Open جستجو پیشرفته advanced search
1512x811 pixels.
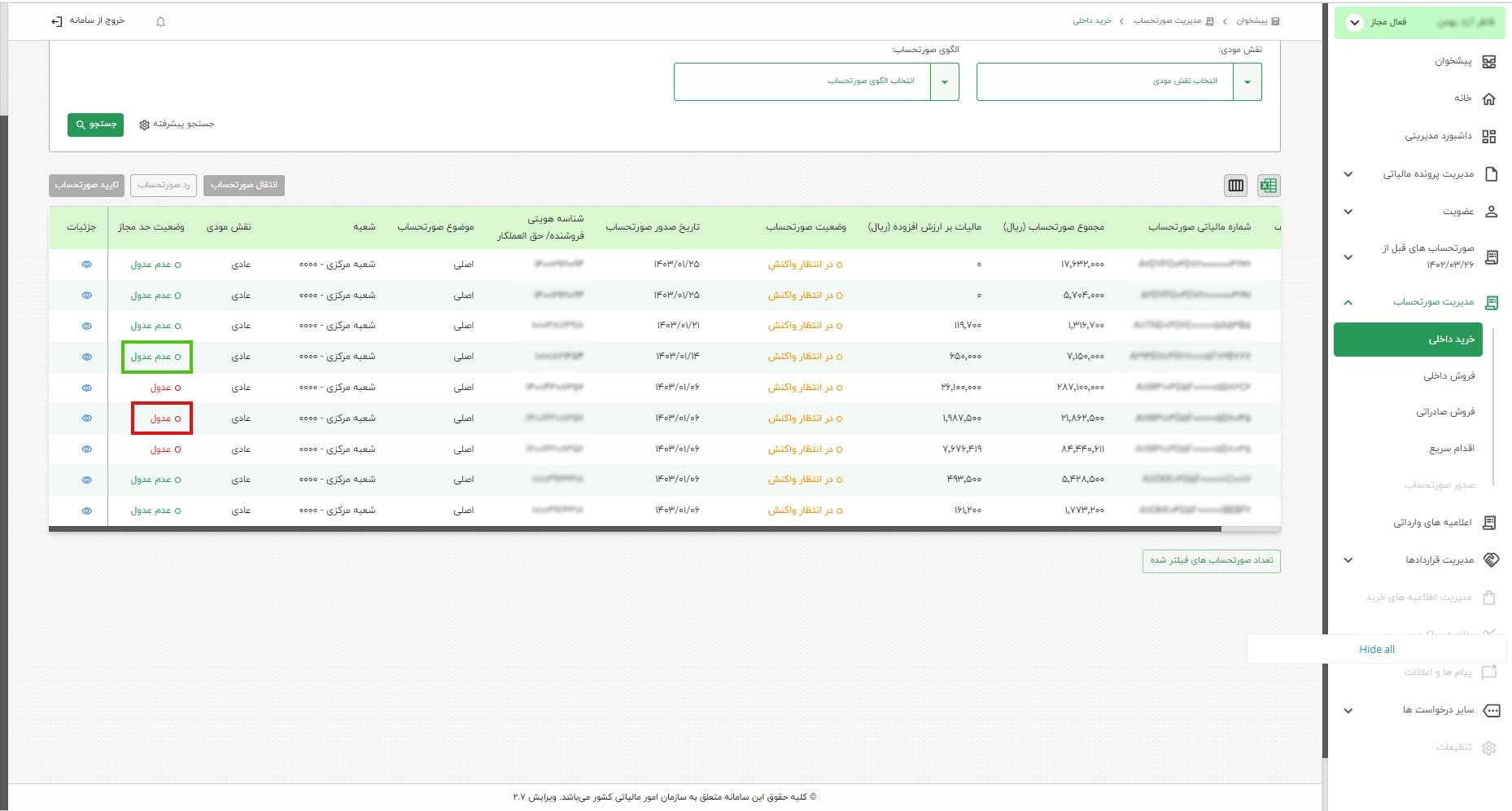click(184, 125)
